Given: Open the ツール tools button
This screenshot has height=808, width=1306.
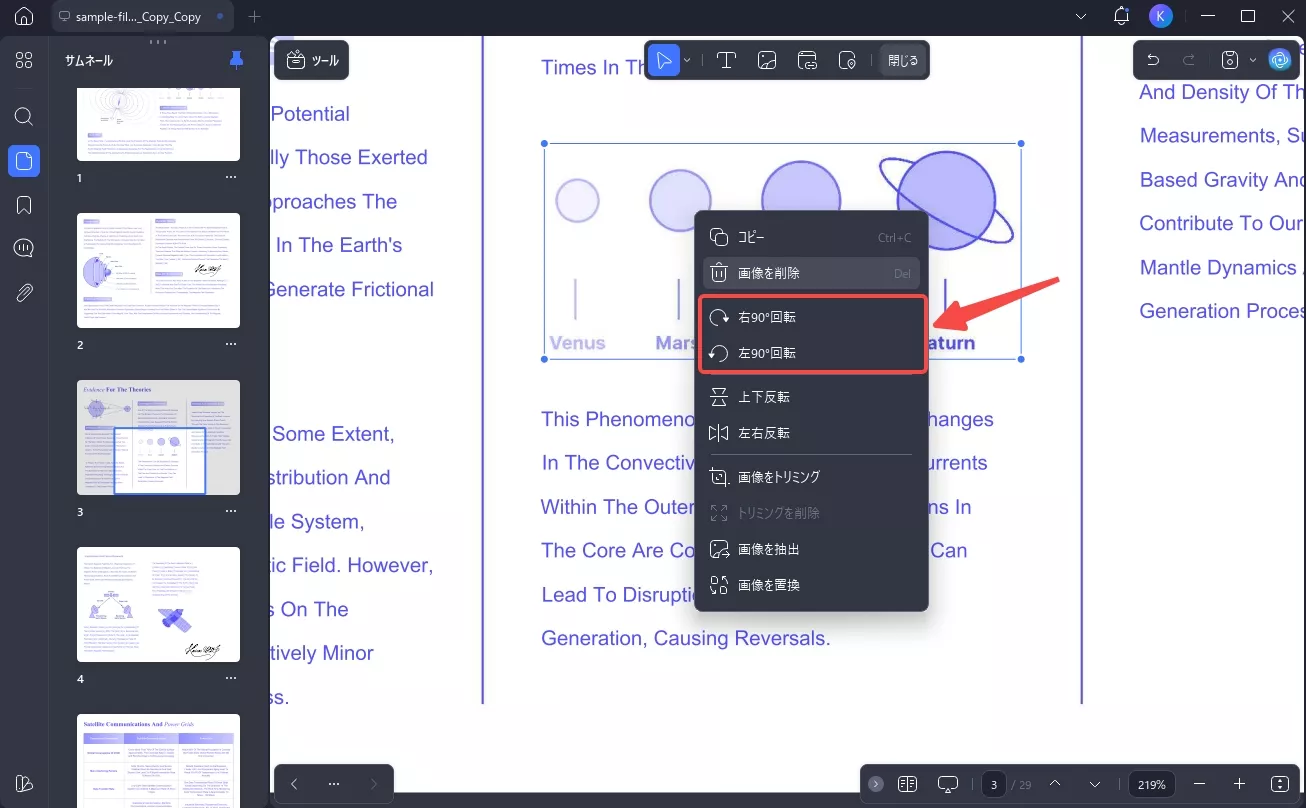Looking at the screenshot, I should point(312,60).
